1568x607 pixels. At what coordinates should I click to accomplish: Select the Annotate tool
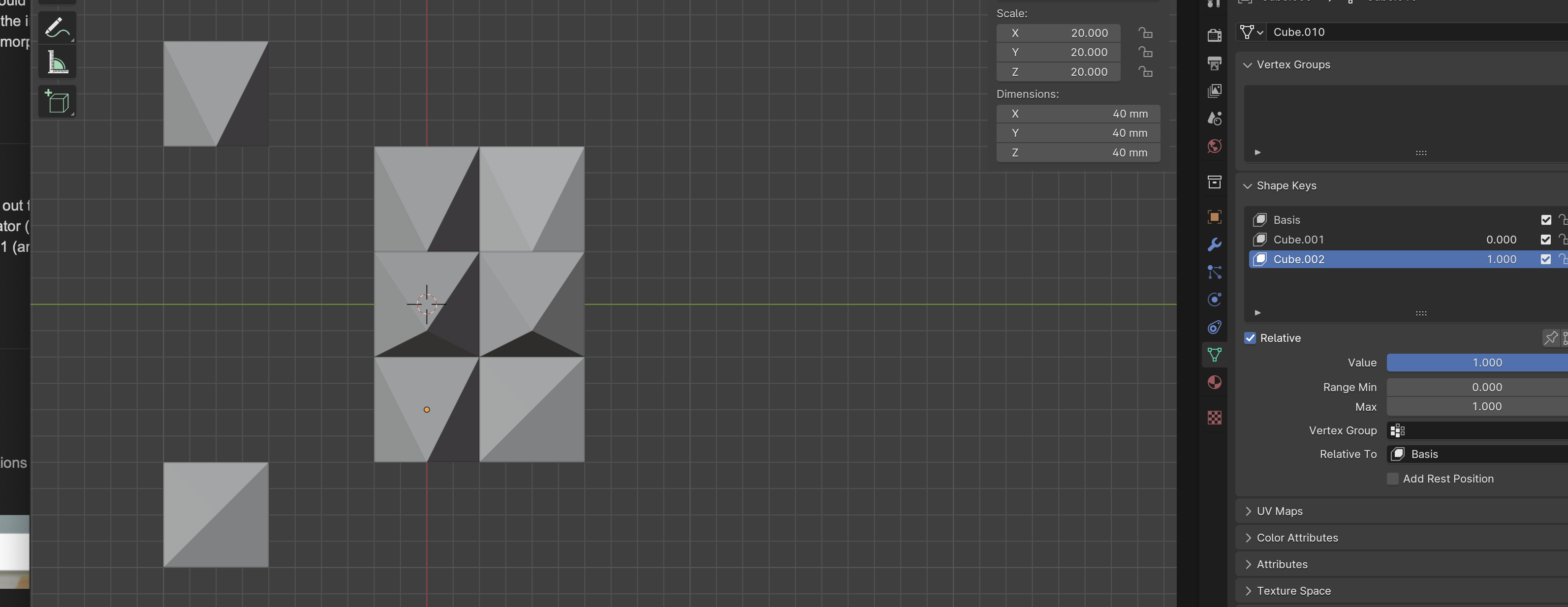57,28
